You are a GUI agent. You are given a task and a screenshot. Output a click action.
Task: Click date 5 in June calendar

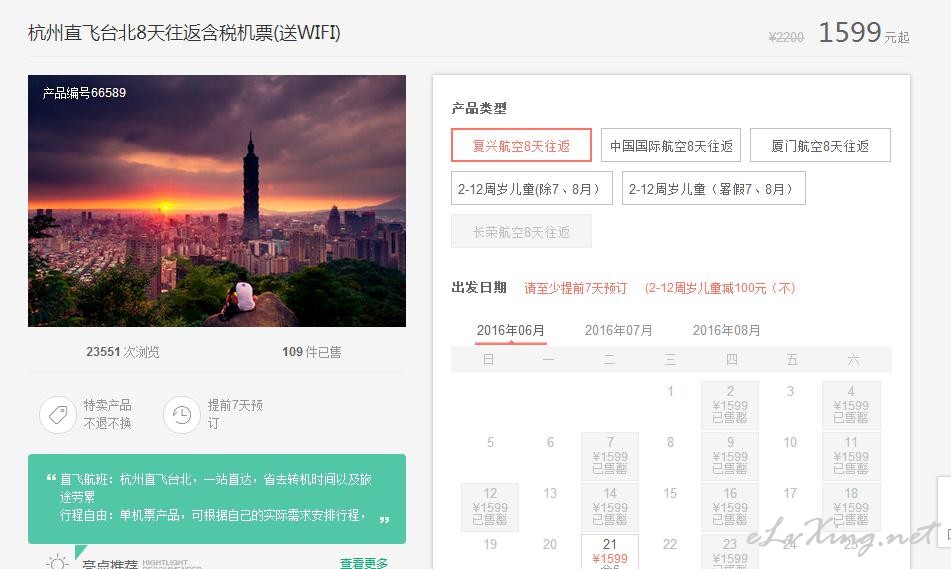[x=490, y=442]
